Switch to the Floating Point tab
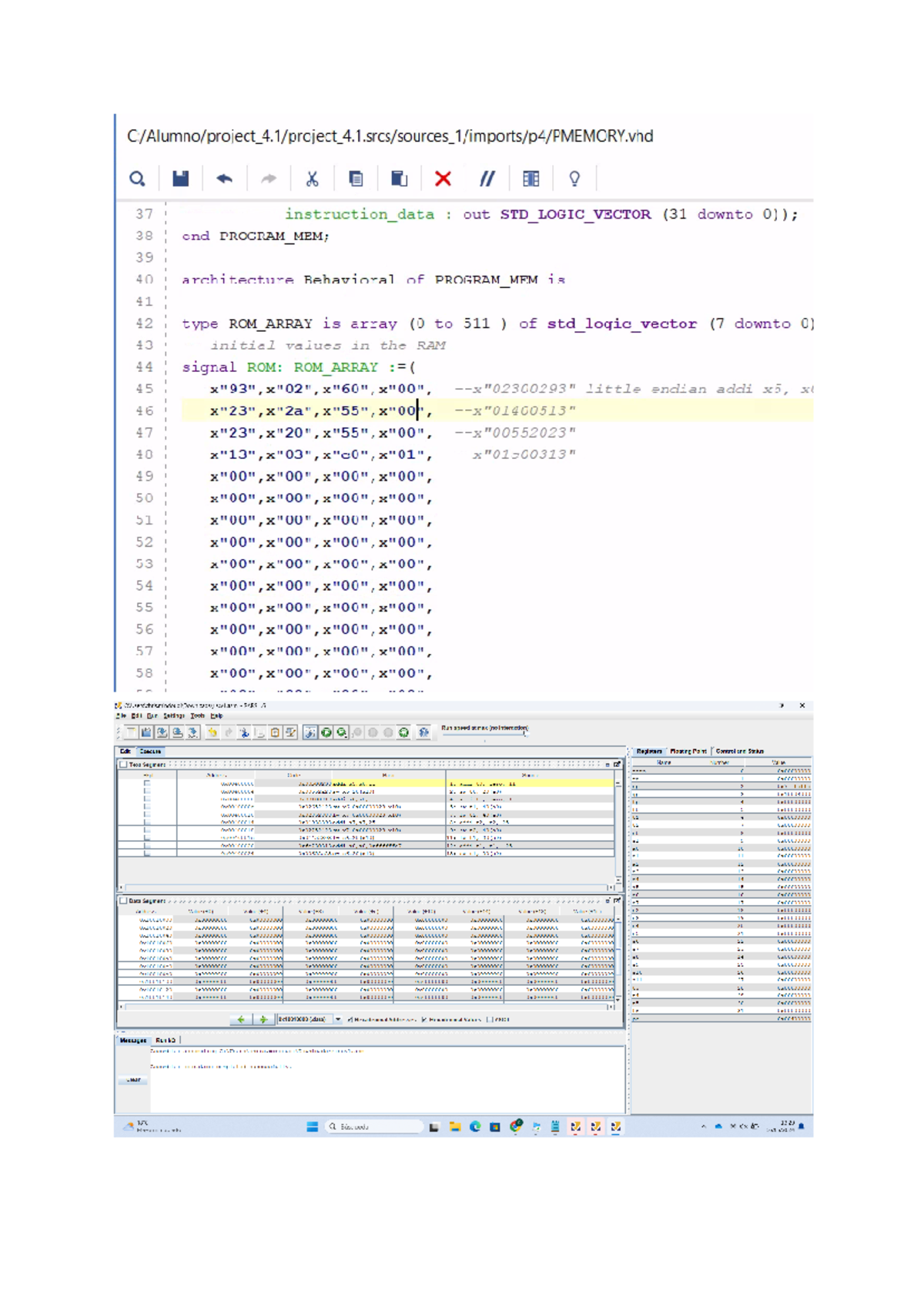924x1307 pixels. point(688,751)
